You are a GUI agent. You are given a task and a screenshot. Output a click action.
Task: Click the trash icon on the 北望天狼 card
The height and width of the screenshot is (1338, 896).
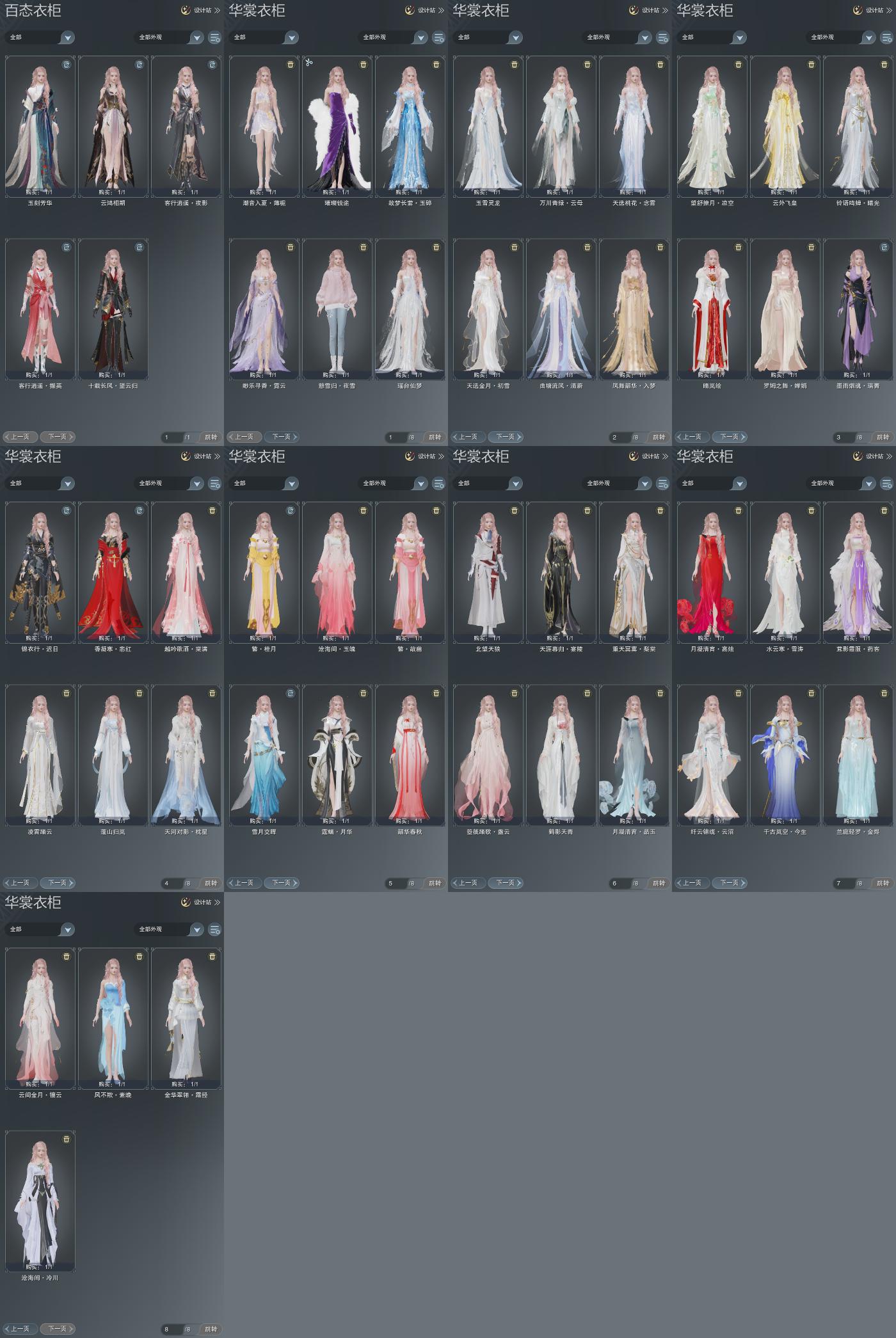515,511
